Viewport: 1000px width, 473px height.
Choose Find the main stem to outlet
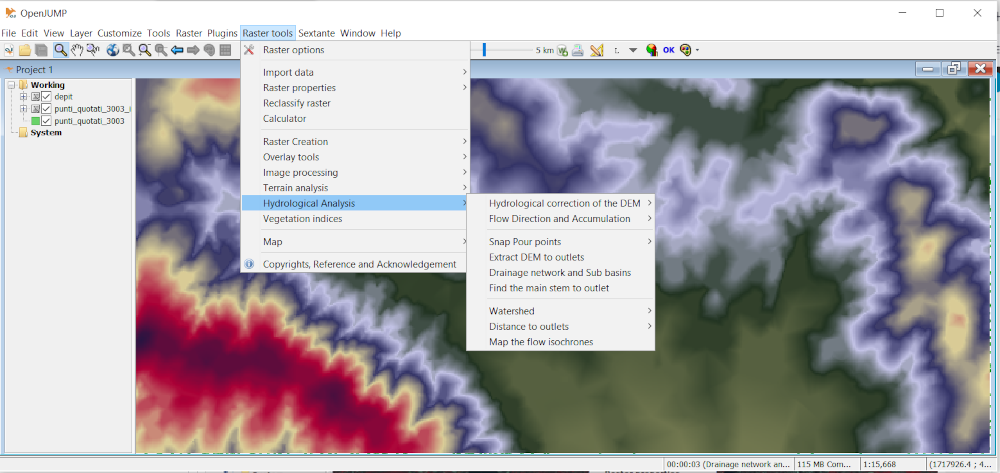pos(561,288)
